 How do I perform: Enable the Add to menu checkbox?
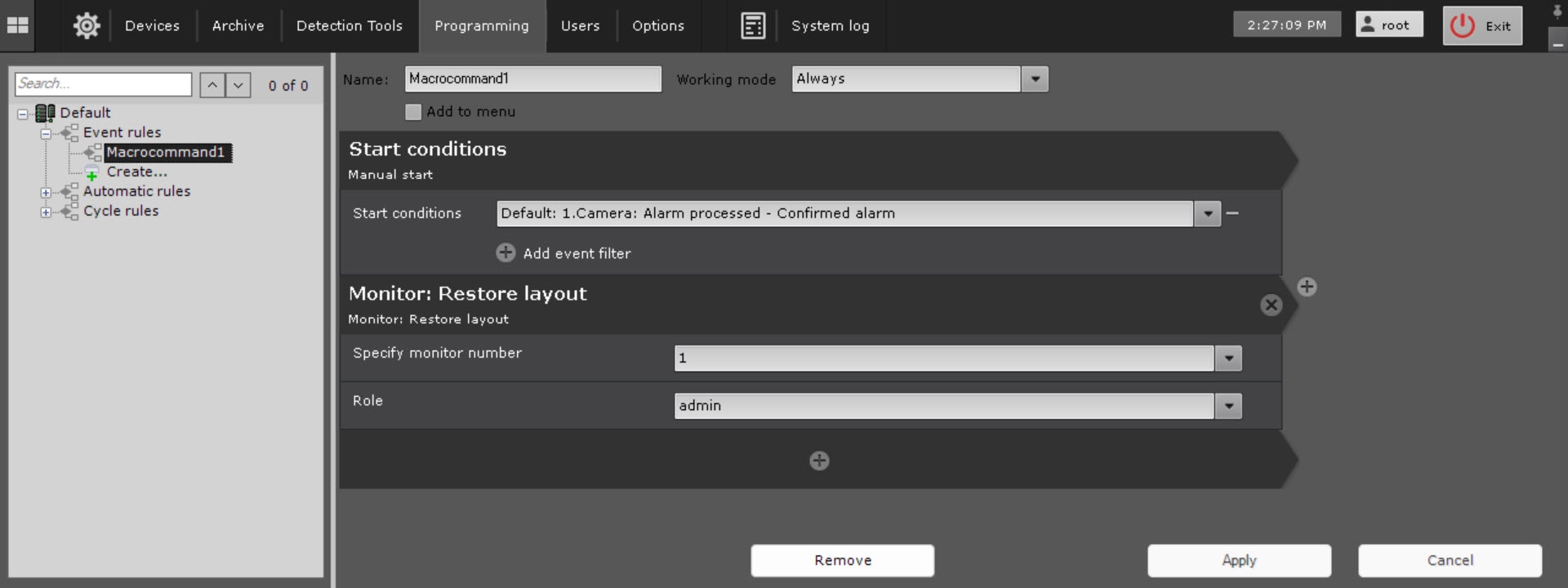413,112
